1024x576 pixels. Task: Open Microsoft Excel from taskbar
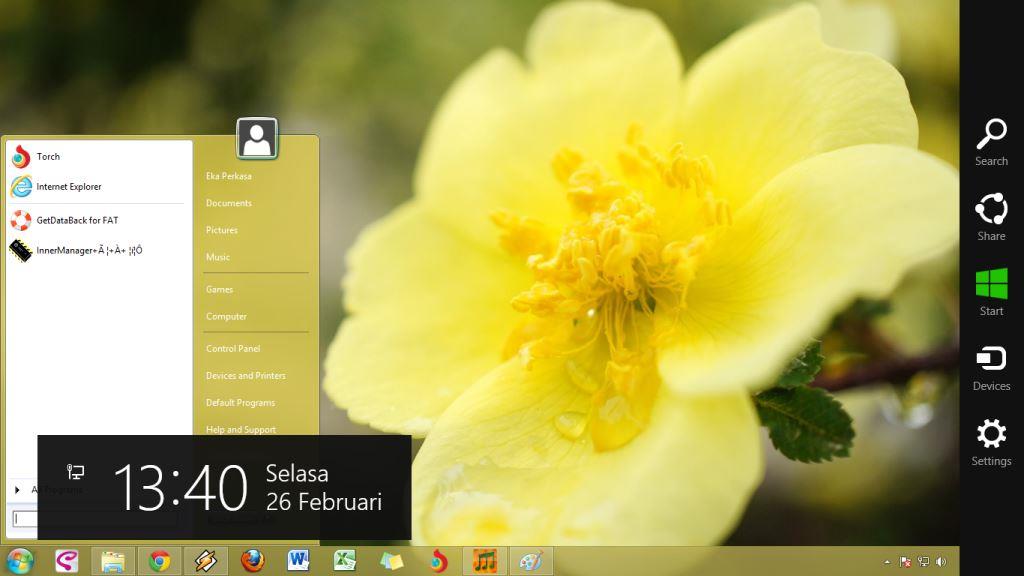coord(345,561)
